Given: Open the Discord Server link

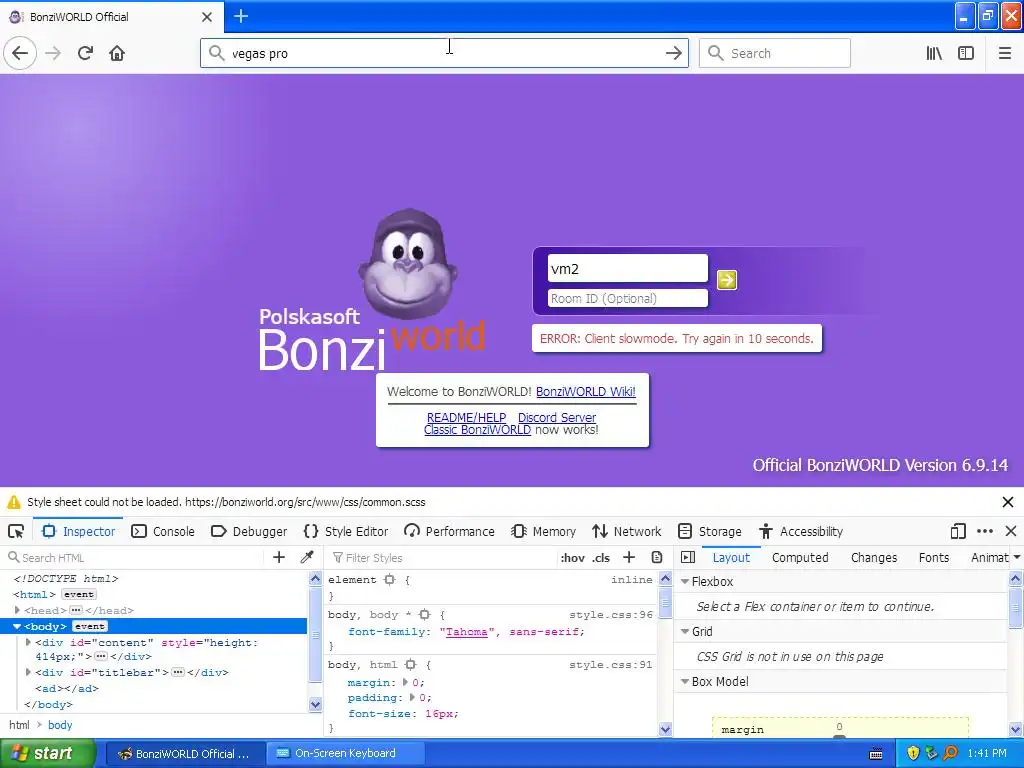Looking at the screenshot, I should (557, 417).
